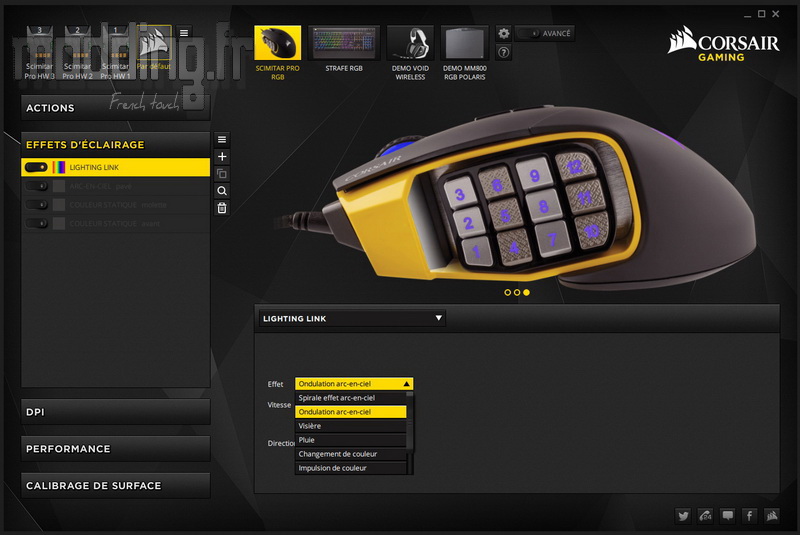Screen dimensions: 800x535
Task: Choose Ondulation arc-en-ciel in the list
Action: pyautogui.click(x=351, y=412)
